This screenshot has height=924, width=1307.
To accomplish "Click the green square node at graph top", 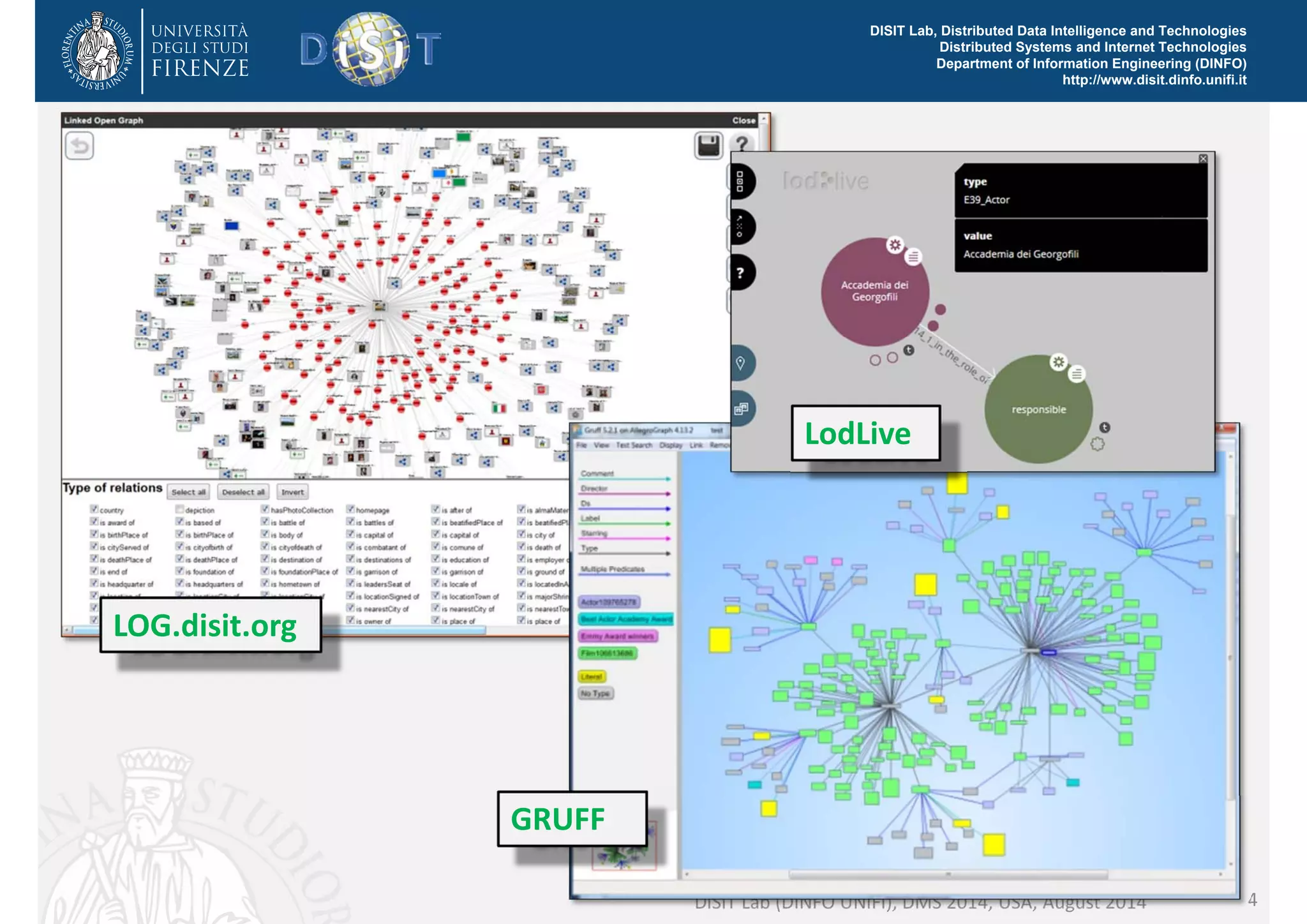I will pos(463,137).
